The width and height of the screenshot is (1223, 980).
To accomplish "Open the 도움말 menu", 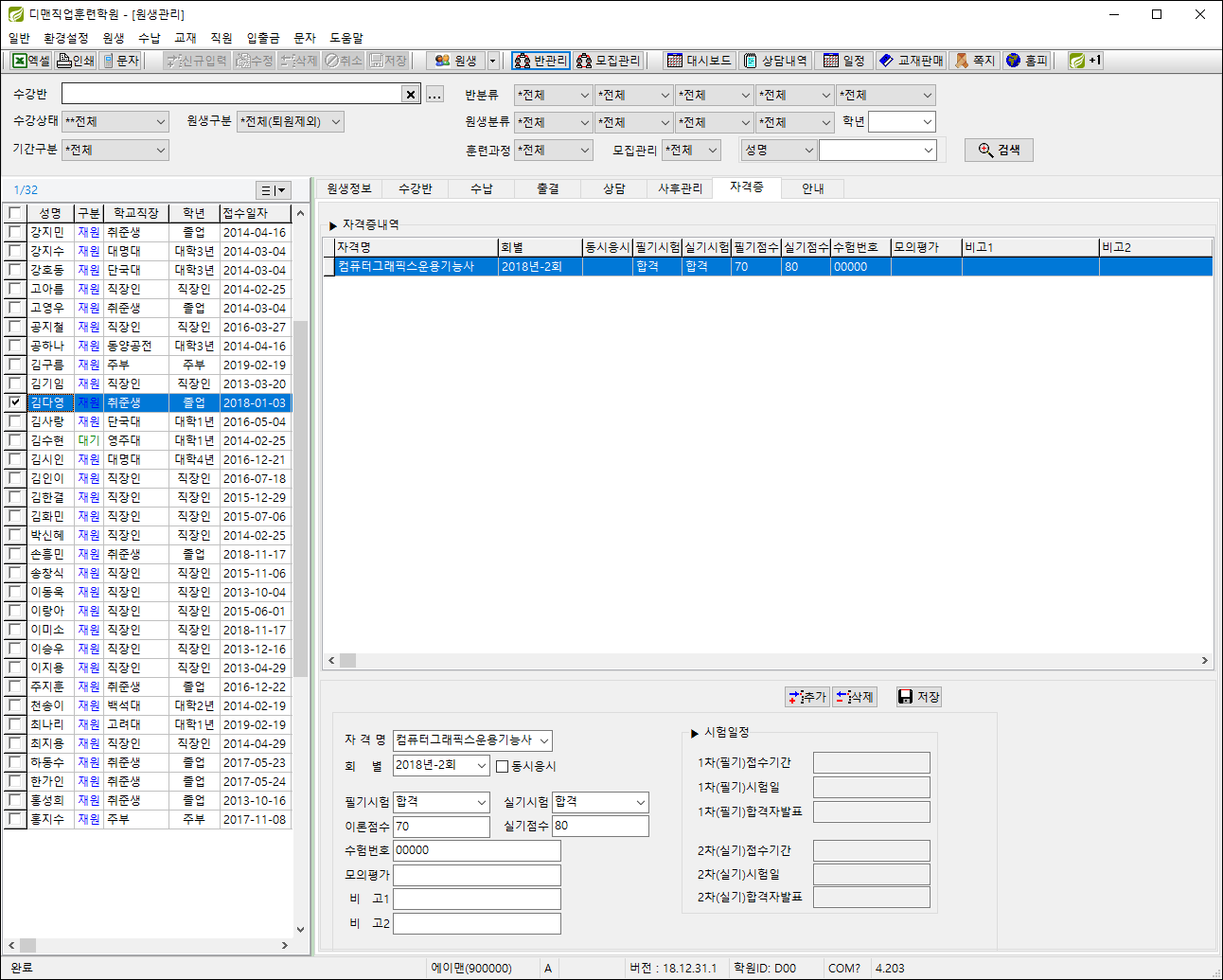I will click(346, 38).
